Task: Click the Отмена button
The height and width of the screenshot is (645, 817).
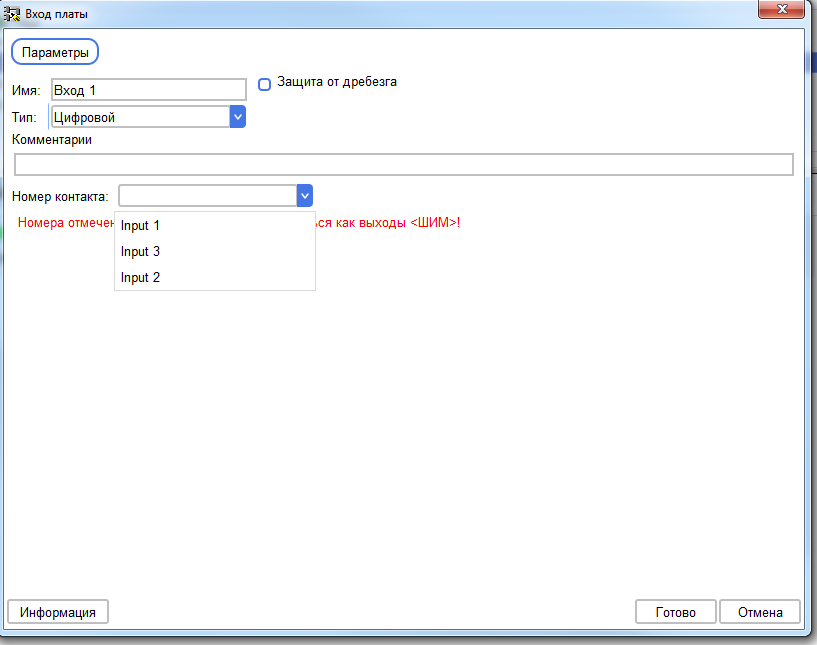Action: click(x=760, y=612)
